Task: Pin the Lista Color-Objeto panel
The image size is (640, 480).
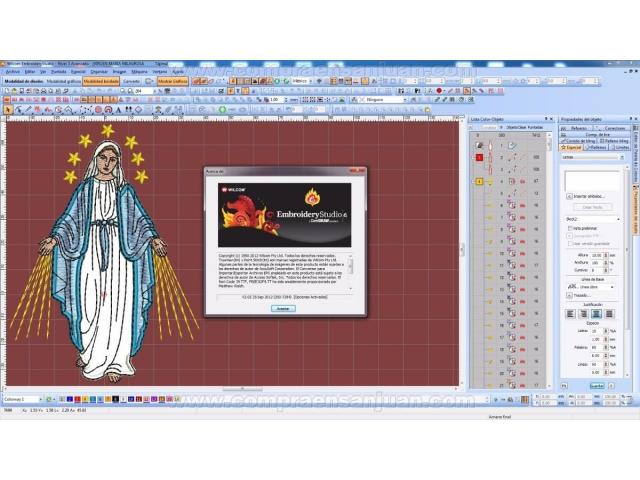Action: click(x=546, y=119)
